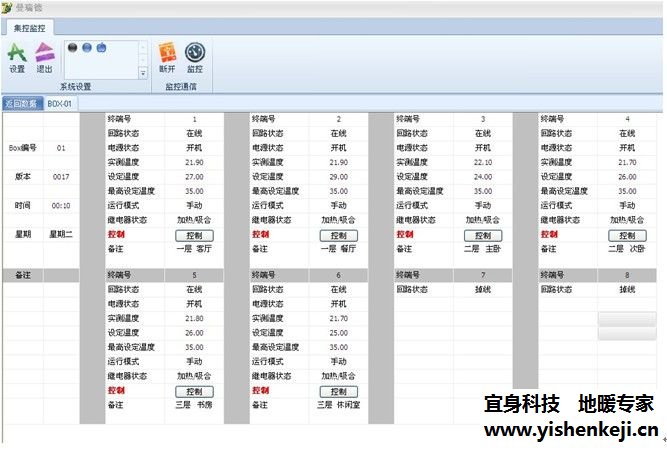This screenshot has width=667, height=451.
Task: Click the 时间 value 00:10
Action: [x=61, y=206]
